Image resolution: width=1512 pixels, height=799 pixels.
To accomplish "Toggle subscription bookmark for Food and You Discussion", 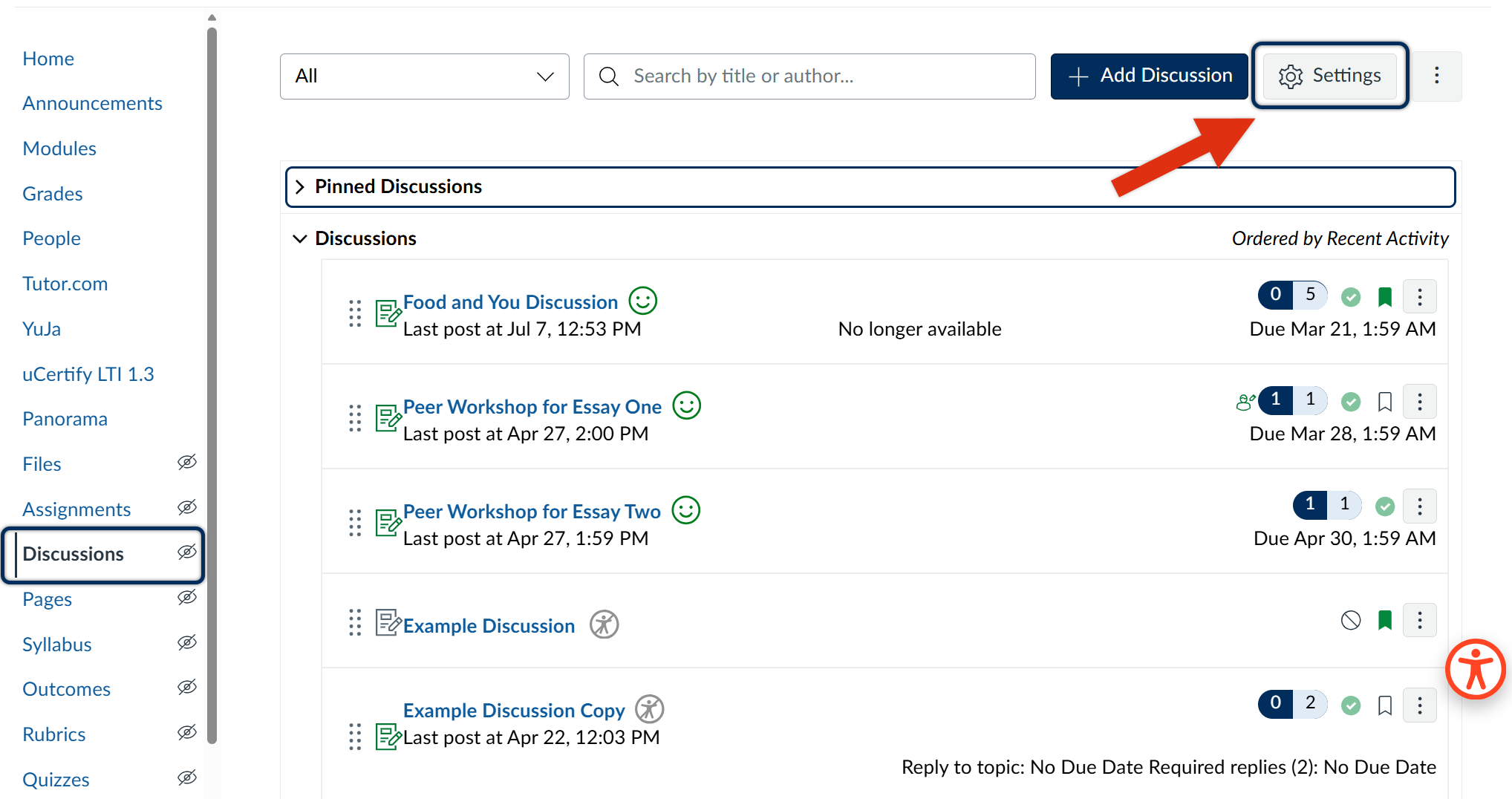I will pos(1385,297).
